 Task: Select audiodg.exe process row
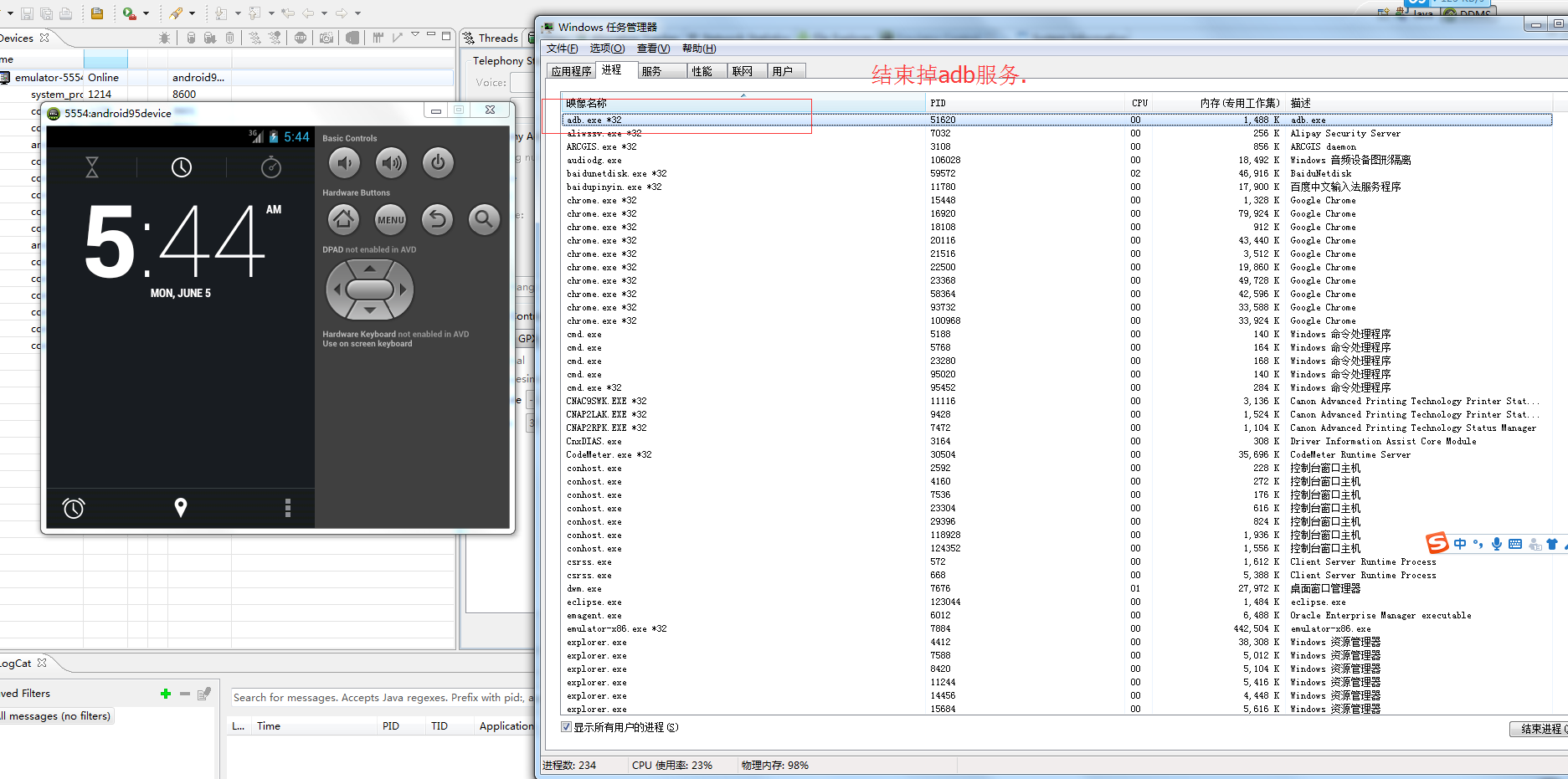(x=1056, y=160)
